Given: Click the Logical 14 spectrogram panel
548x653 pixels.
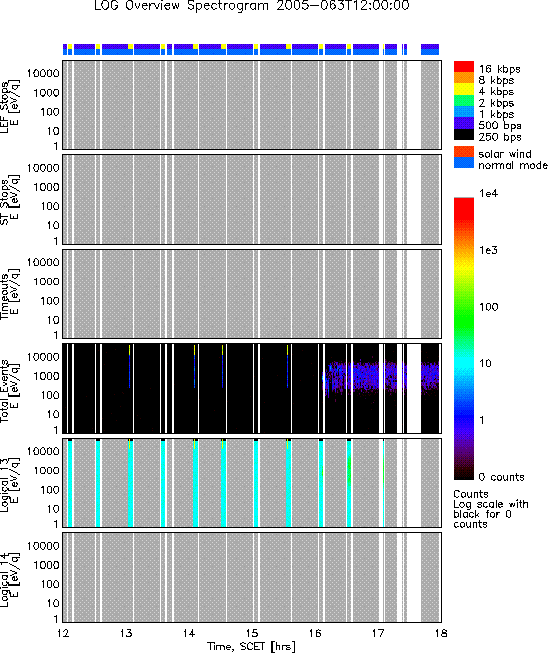Looking at the screenshot, I should click(x=252, y=577).
